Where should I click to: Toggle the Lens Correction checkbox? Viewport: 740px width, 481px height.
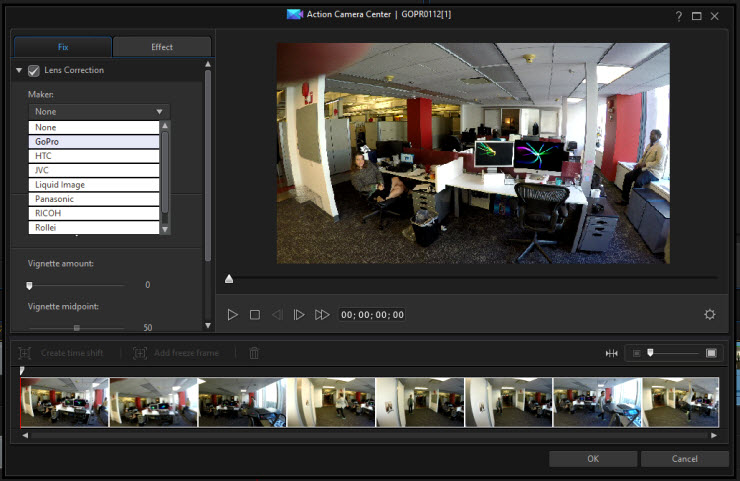pos(34,71)
